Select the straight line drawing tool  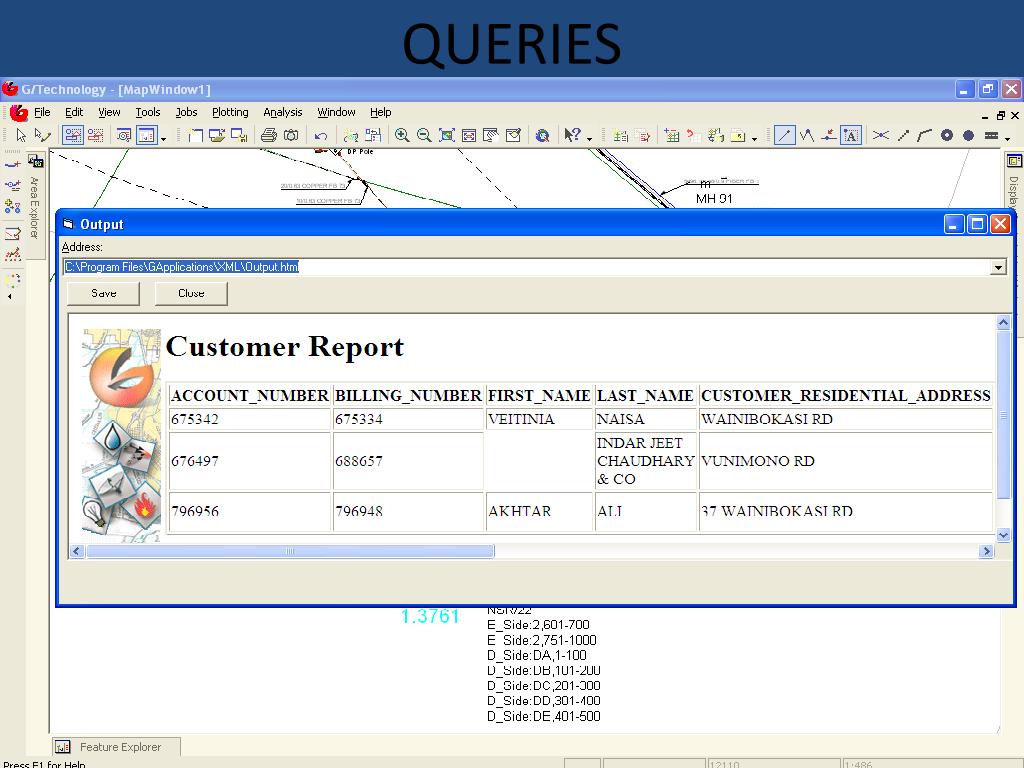coord(784,135)
